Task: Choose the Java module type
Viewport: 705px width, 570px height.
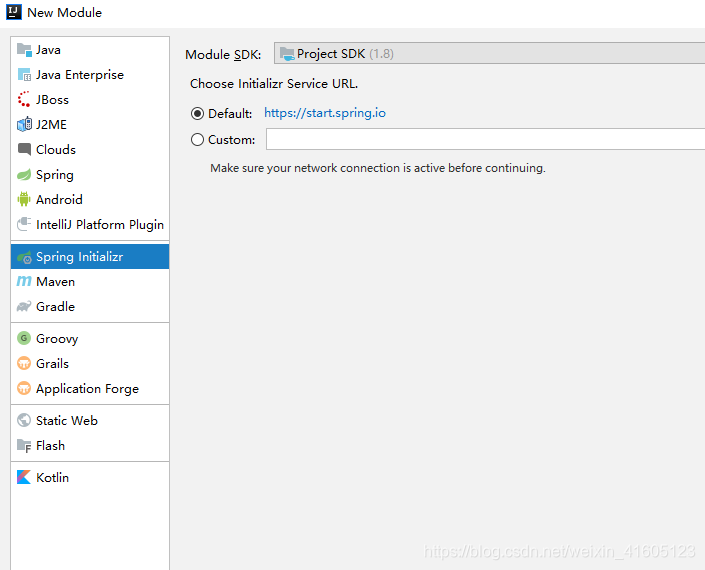Action: (90, 49)
